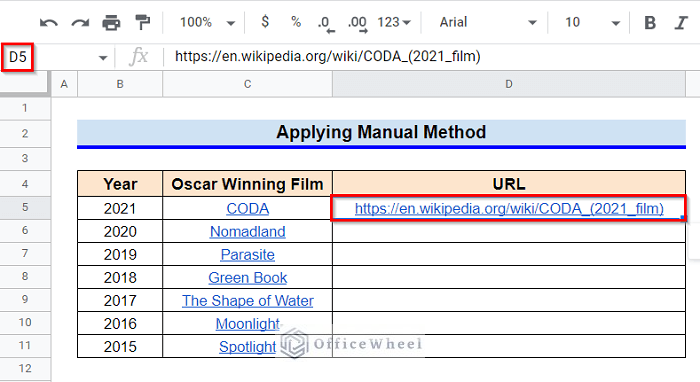Image resolution: width=700 pixels, height=382 pixels.
Task: Select the cell containing 2019
Action: click(120, 255)
